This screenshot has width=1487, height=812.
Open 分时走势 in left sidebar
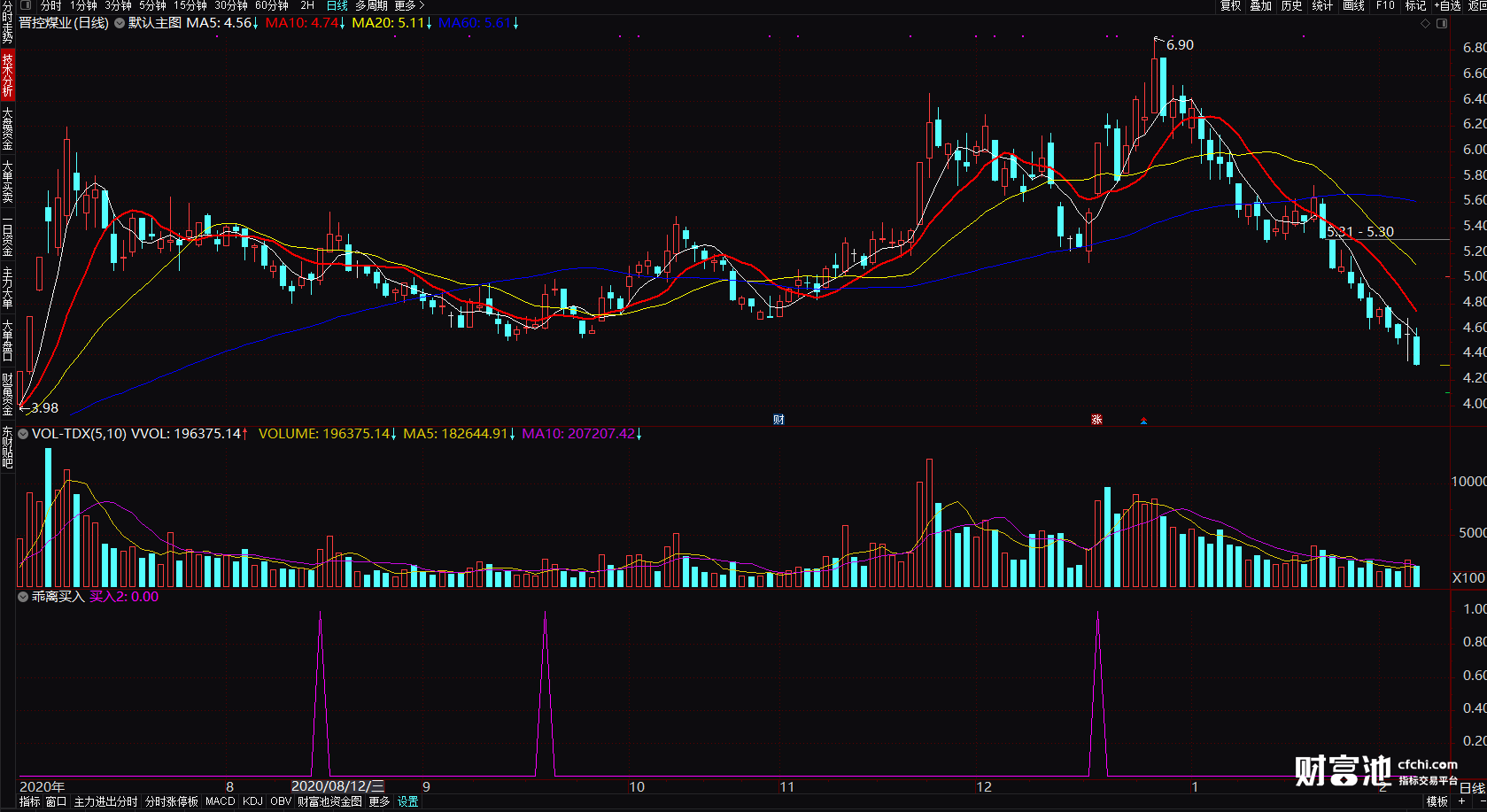pos(7,23)
